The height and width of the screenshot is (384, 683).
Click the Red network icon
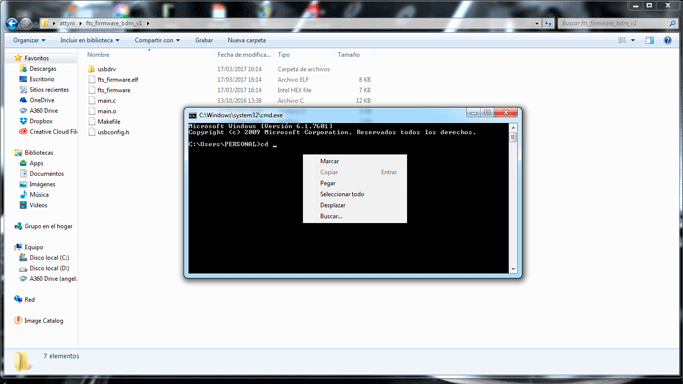[18, 300]
